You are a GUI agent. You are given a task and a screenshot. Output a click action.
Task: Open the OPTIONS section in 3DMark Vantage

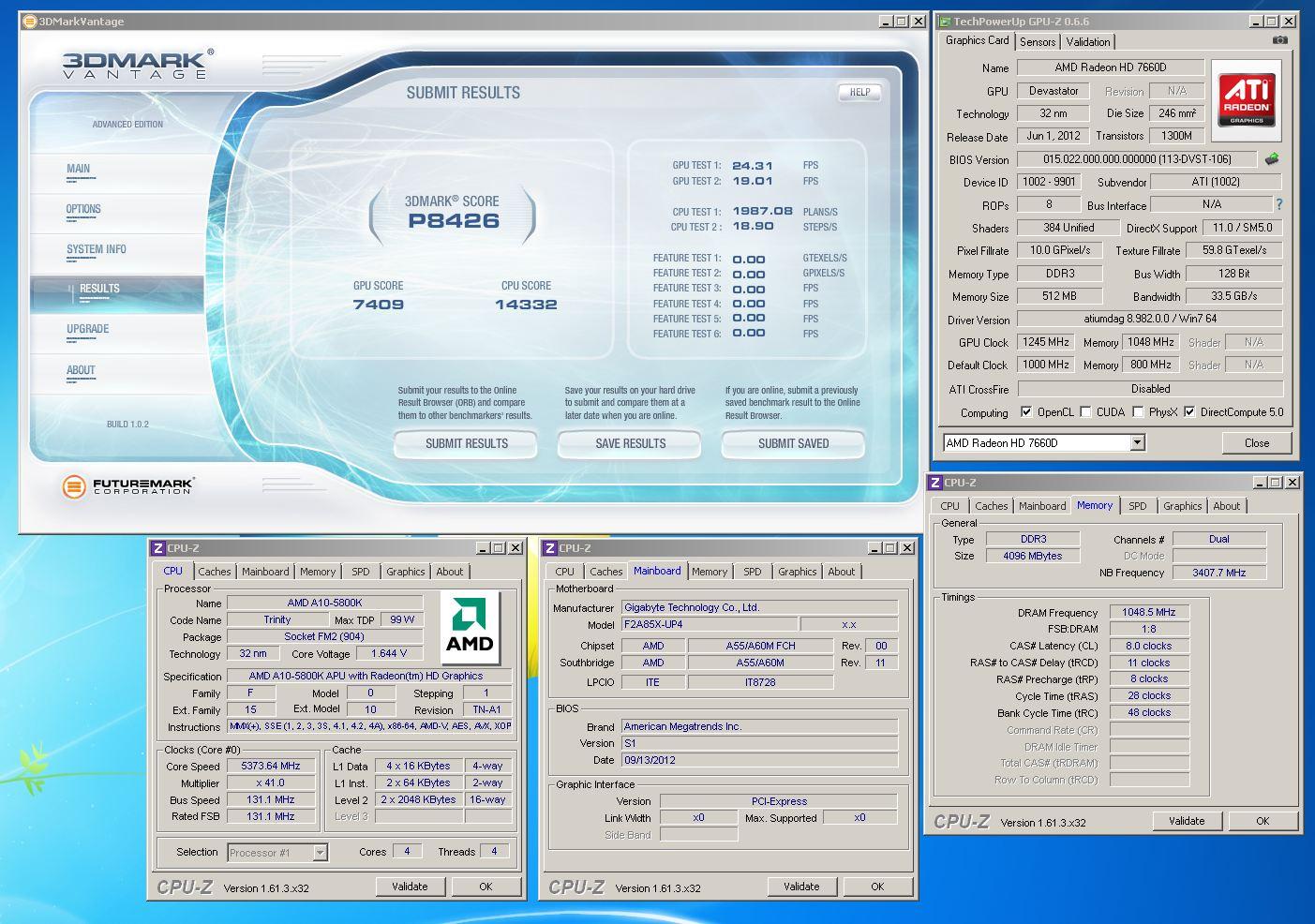click(x=83, y=210)
